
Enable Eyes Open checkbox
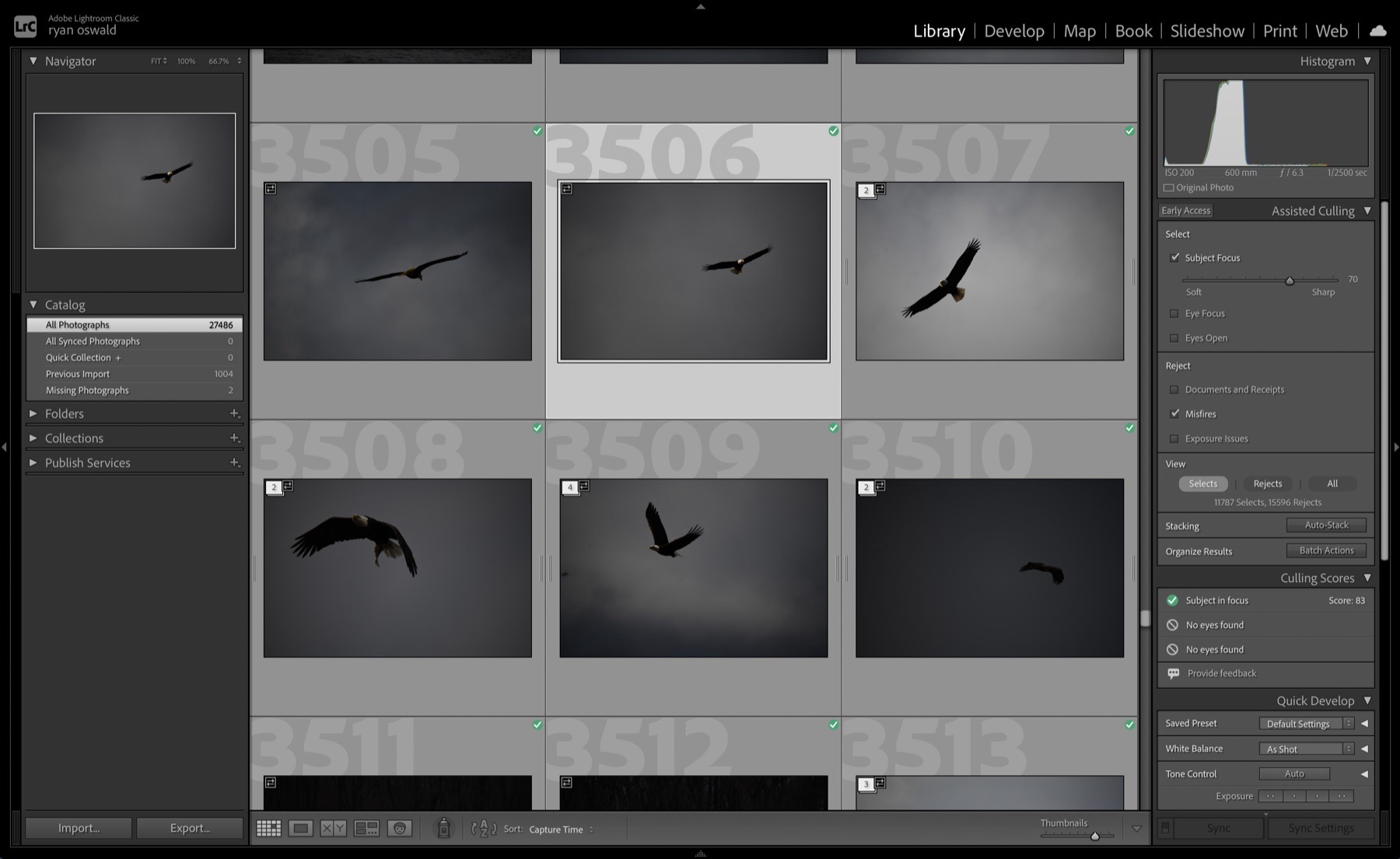pyautogui.click(x=1174, y=338)
